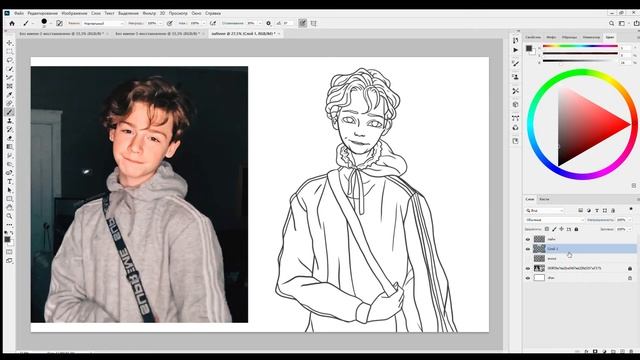The width and height of the screenshot is (640, 360).
Task: Open the Изображение menu
Action: coord(74,13)
